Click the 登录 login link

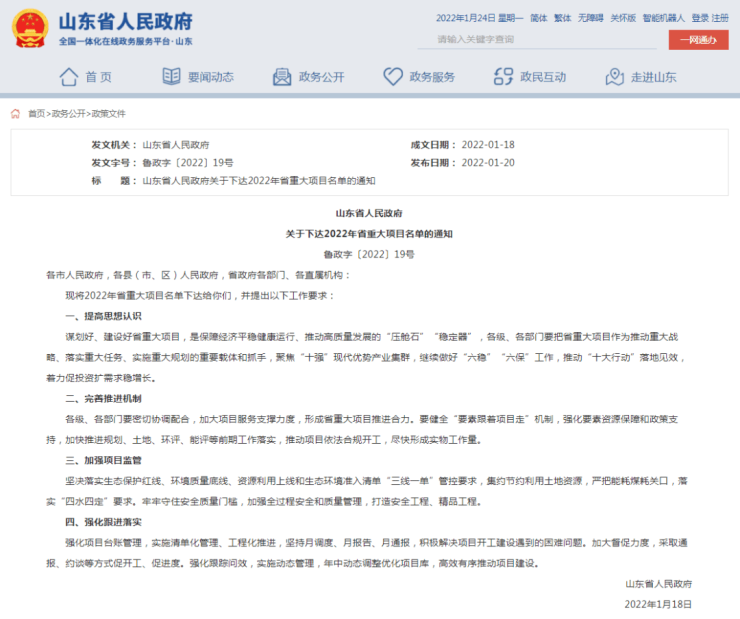[699, 18]
